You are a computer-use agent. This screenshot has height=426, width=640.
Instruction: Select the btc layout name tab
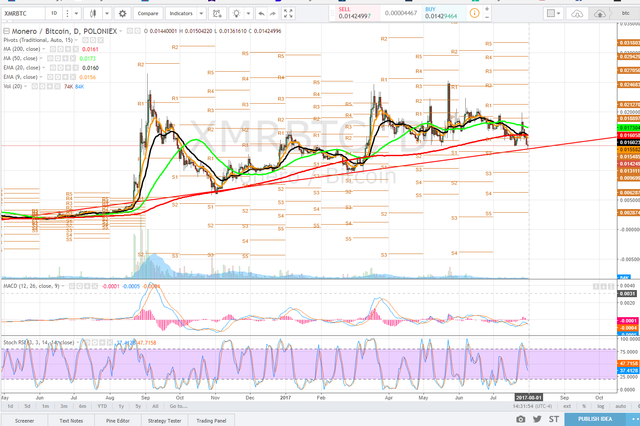coord(626,13)
